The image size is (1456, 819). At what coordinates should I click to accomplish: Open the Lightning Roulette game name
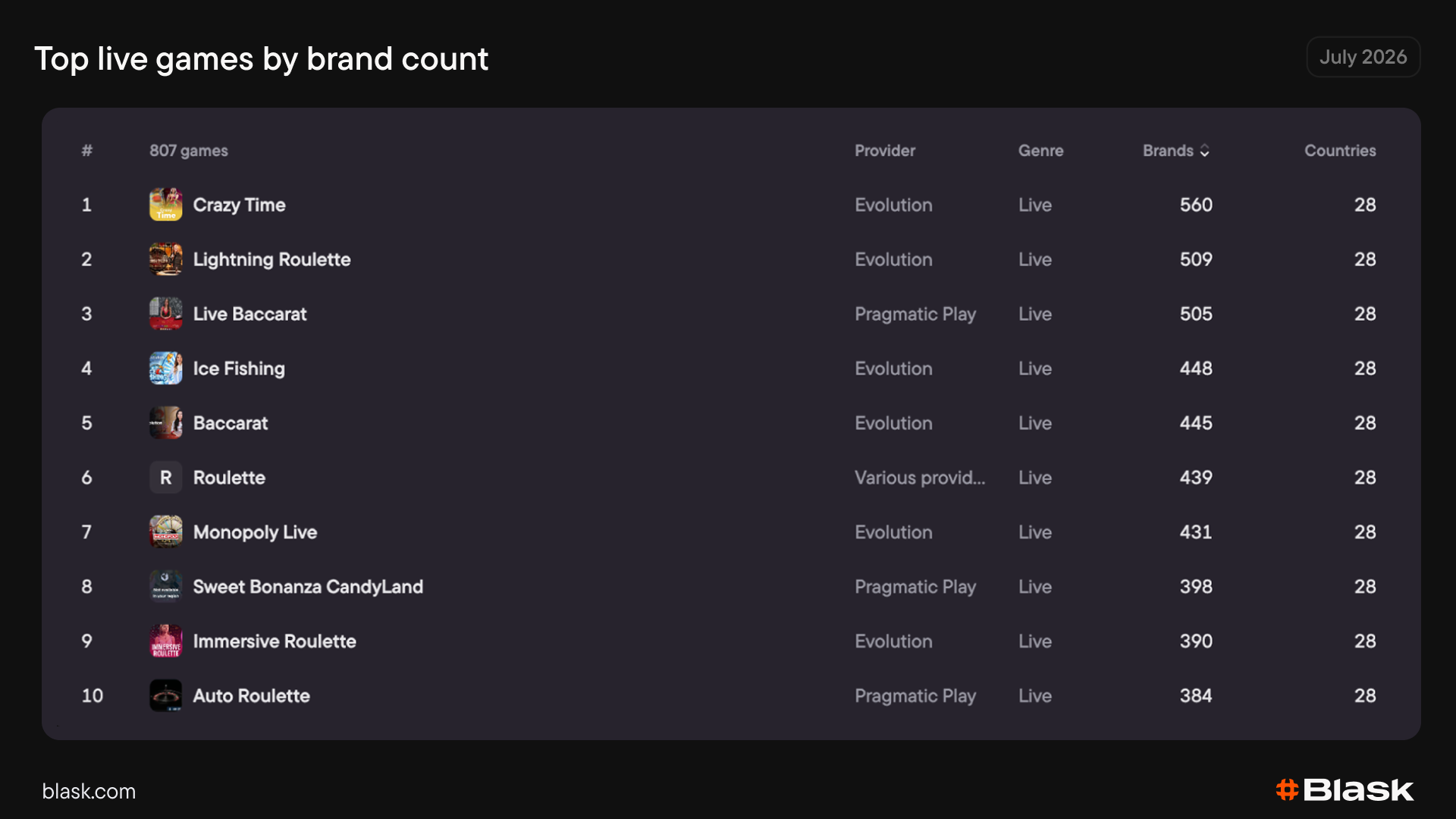click(271, 259)
